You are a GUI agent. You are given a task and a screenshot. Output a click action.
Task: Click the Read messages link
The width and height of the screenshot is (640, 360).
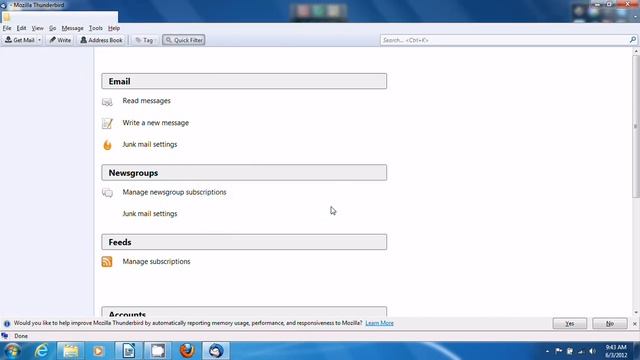[x=147, y=101]
